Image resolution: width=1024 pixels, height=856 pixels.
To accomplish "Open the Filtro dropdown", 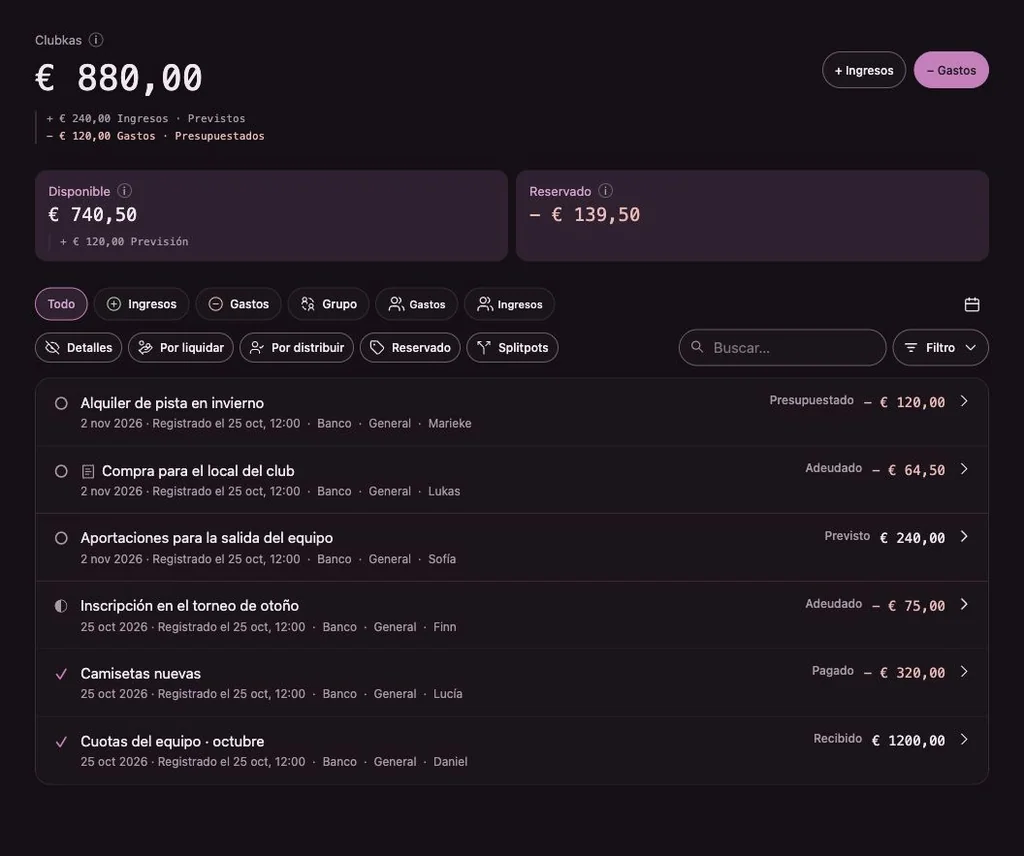I will [940, 347].
